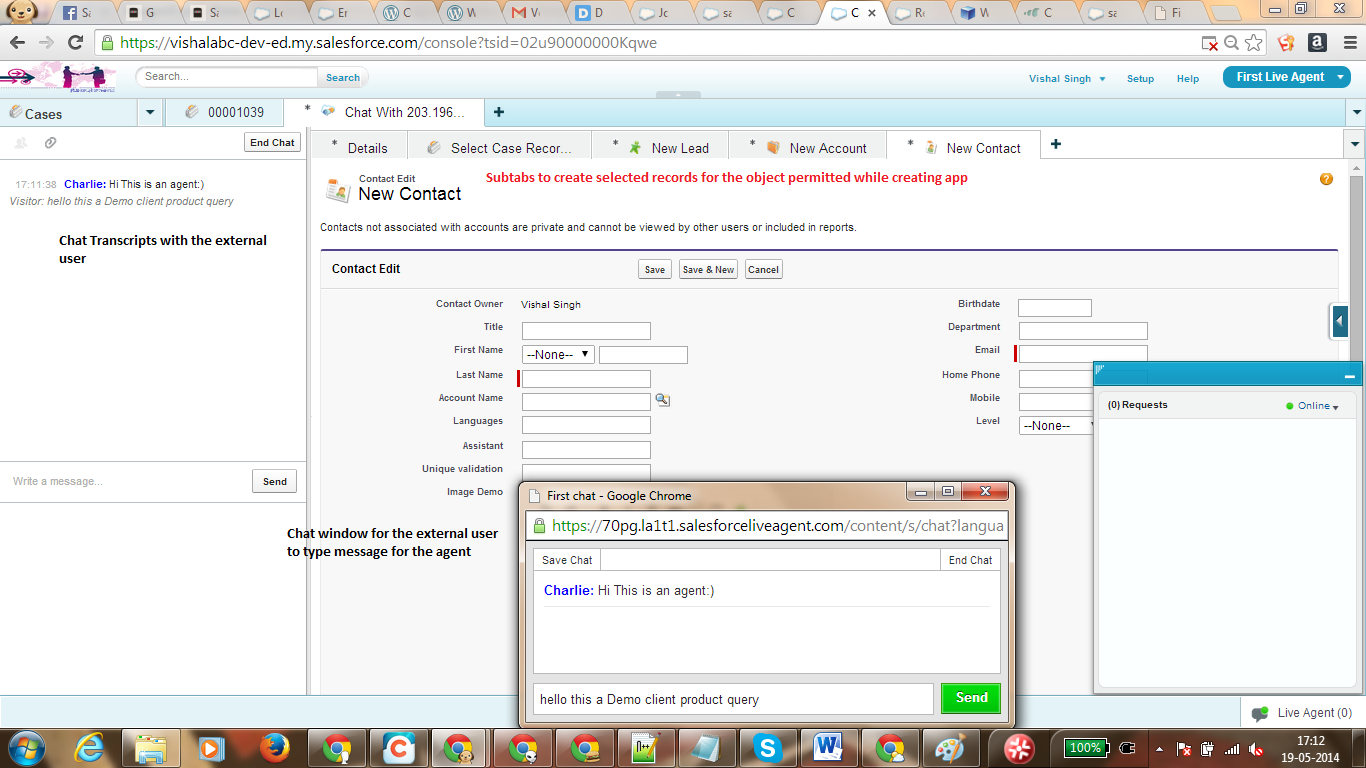Select the visitor details person icon in chat panel
The height and width of the screenshot is (768, 1366).
point(21,143)
